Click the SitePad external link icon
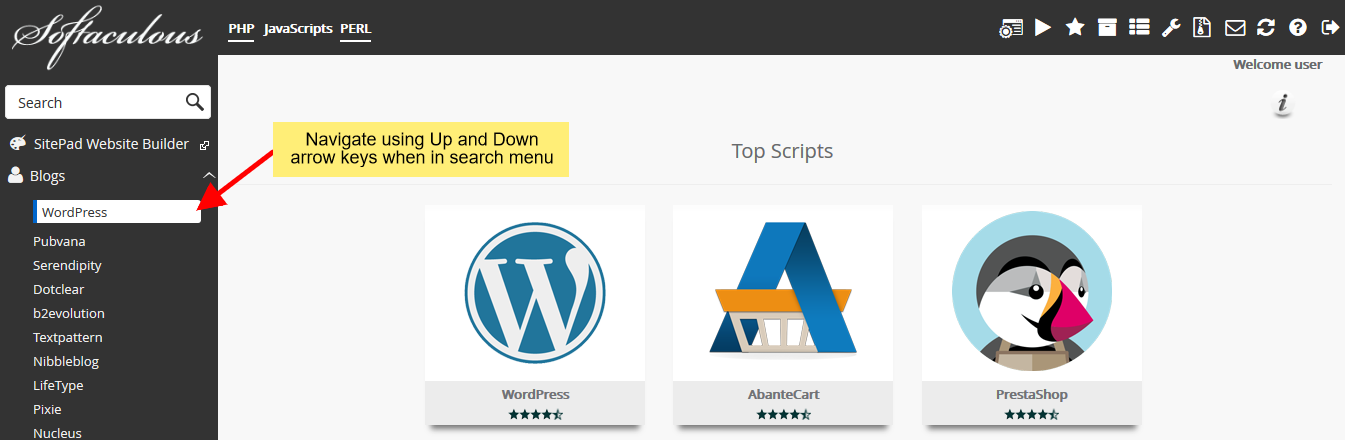The height and width of the screenshot is (440, 1345). pos(204,145)
